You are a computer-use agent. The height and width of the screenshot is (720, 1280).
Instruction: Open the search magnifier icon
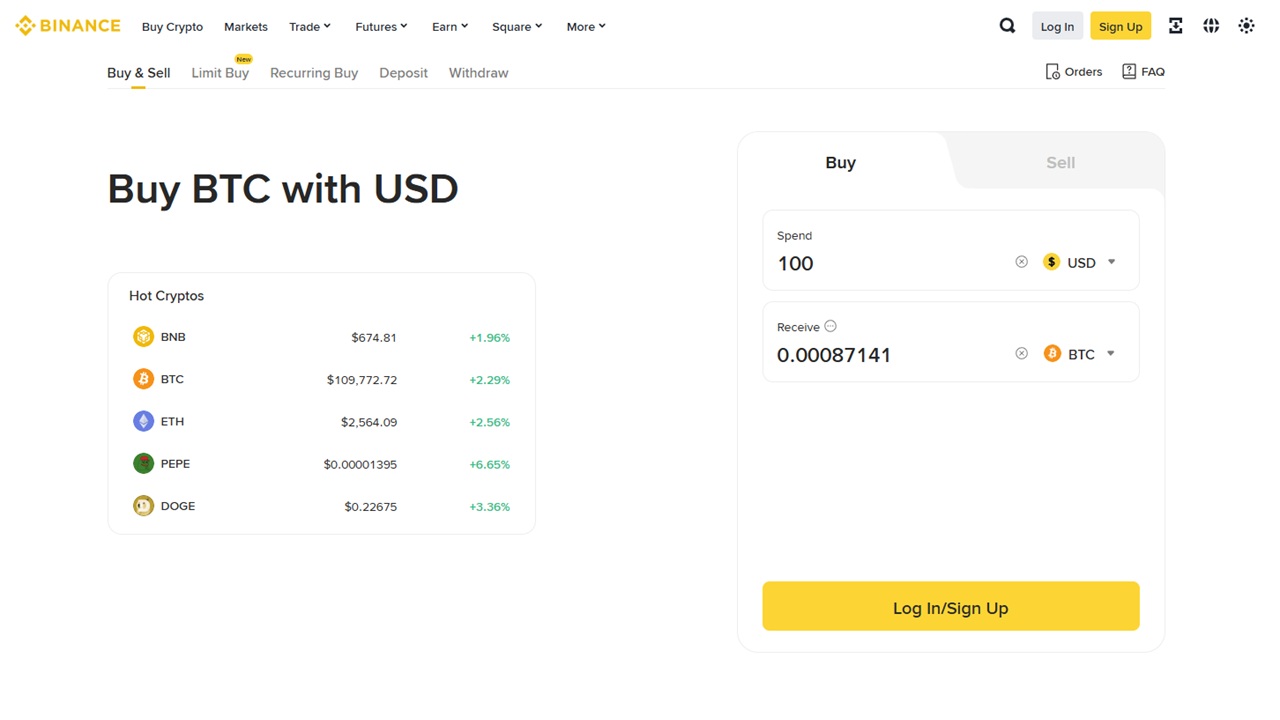(x=1007, y=26)
